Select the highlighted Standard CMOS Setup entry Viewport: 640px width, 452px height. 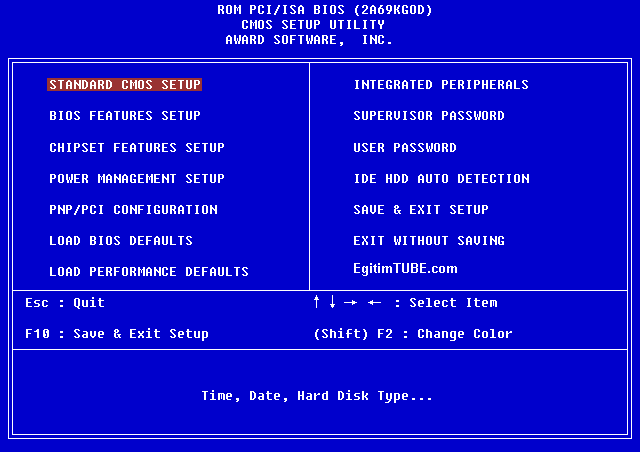coord(125,85)
